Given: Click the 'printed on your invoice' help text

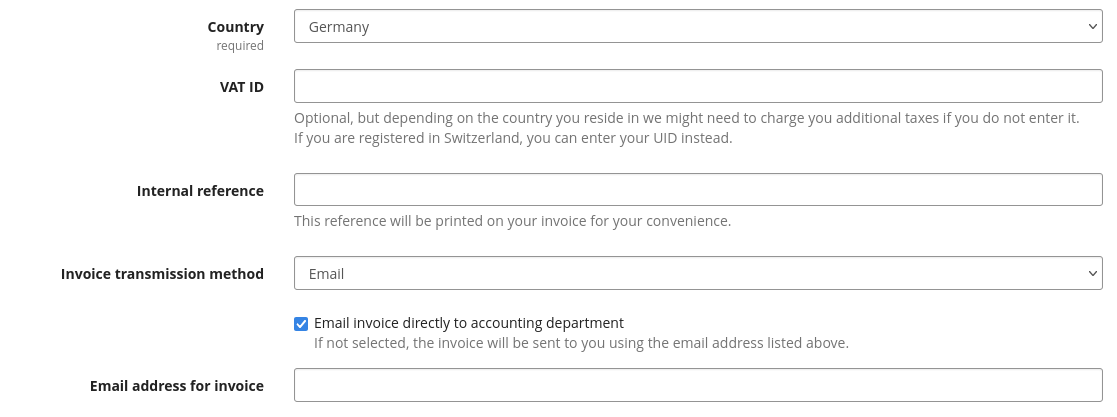Looking at the screenshot, I should 512,221.
